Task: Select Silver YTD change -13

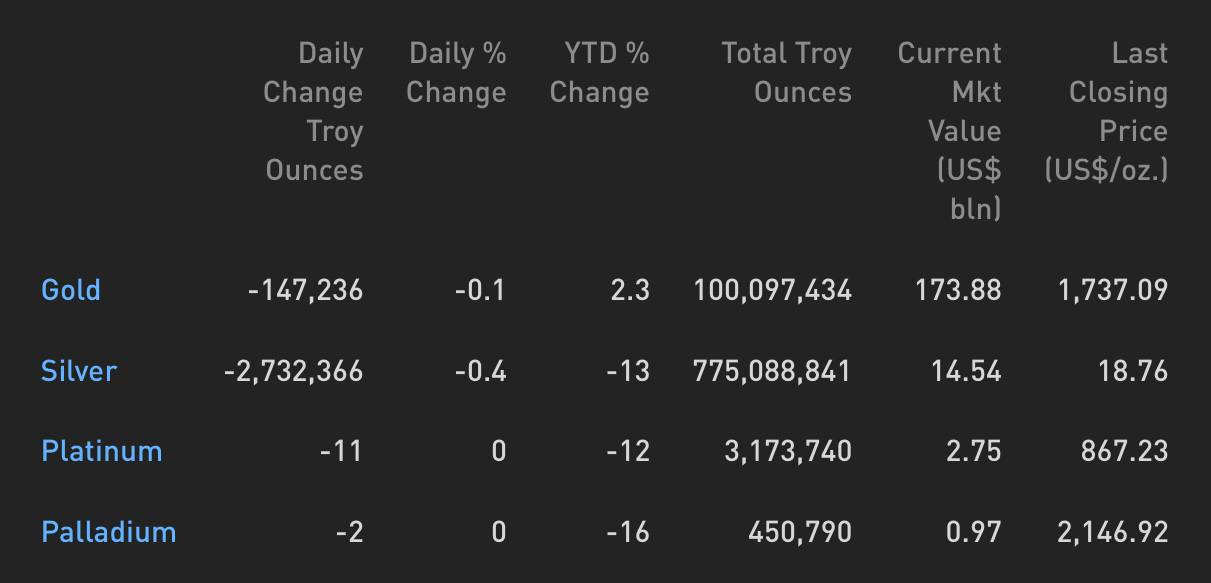Action: (x=628, y=371)
